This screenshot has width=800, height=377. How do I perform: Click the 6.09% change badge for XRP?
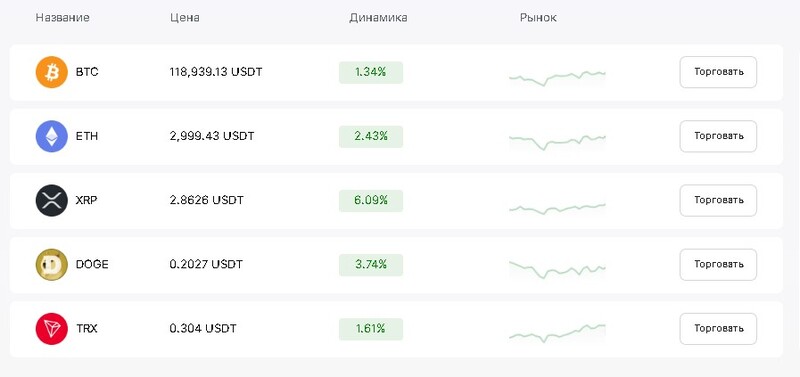pyautogui.click(x=371, y=201)
